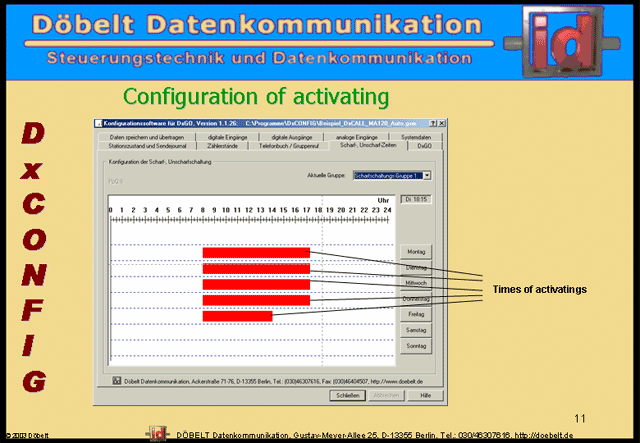Click hour label '8' on the time scale
This screenshot has height=443, width=640.
coord(202,210)
